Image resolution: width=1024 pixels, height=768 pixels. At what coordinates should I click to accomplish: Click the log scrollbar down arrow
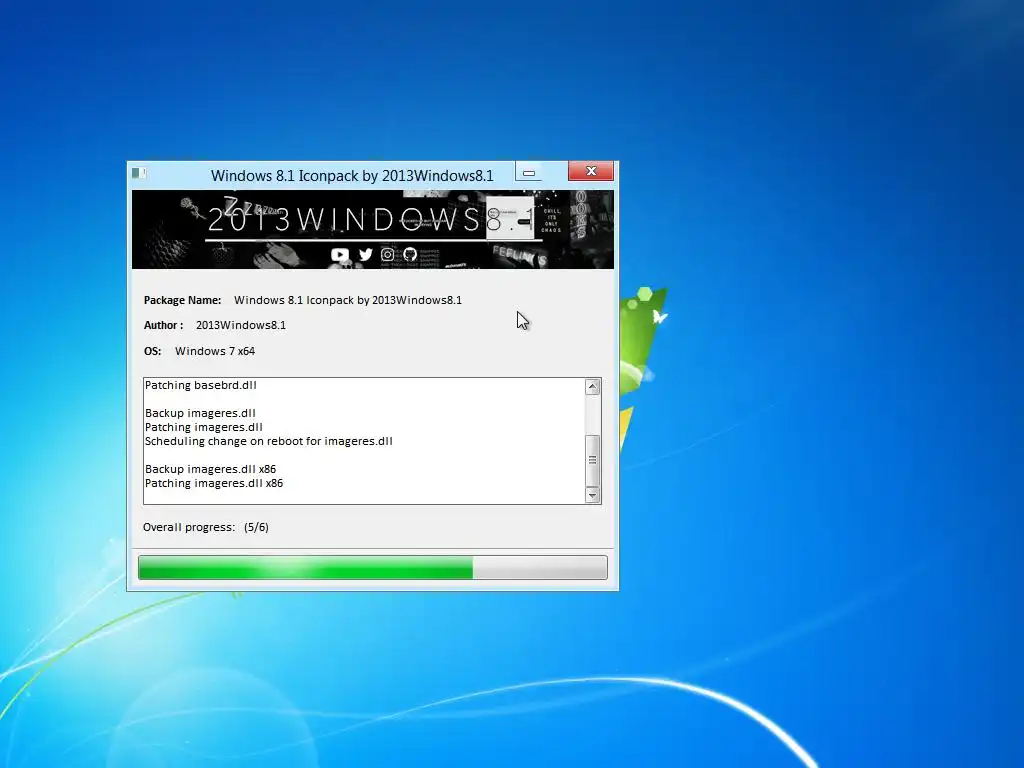tap(592, 495)
